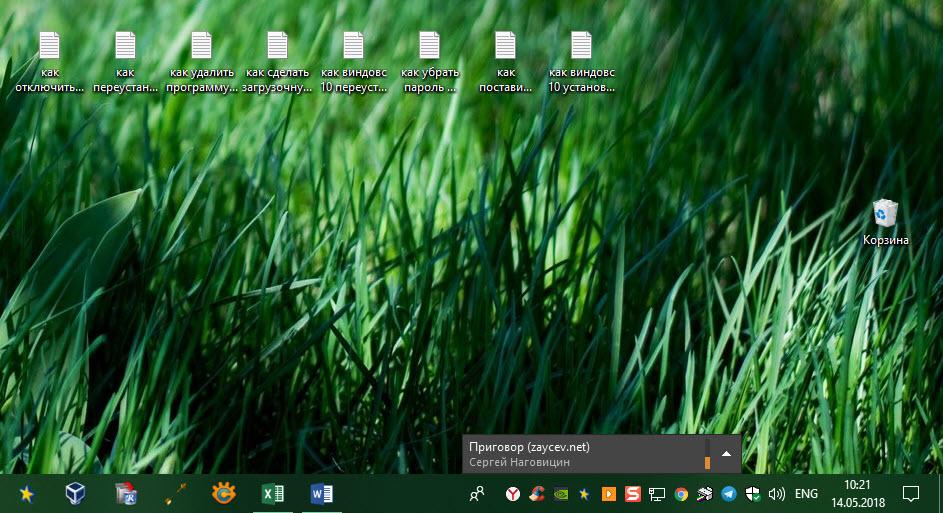Switch ENG input language indicator
The height and width of the screenshot is (513, 943).
click(806, 494)
